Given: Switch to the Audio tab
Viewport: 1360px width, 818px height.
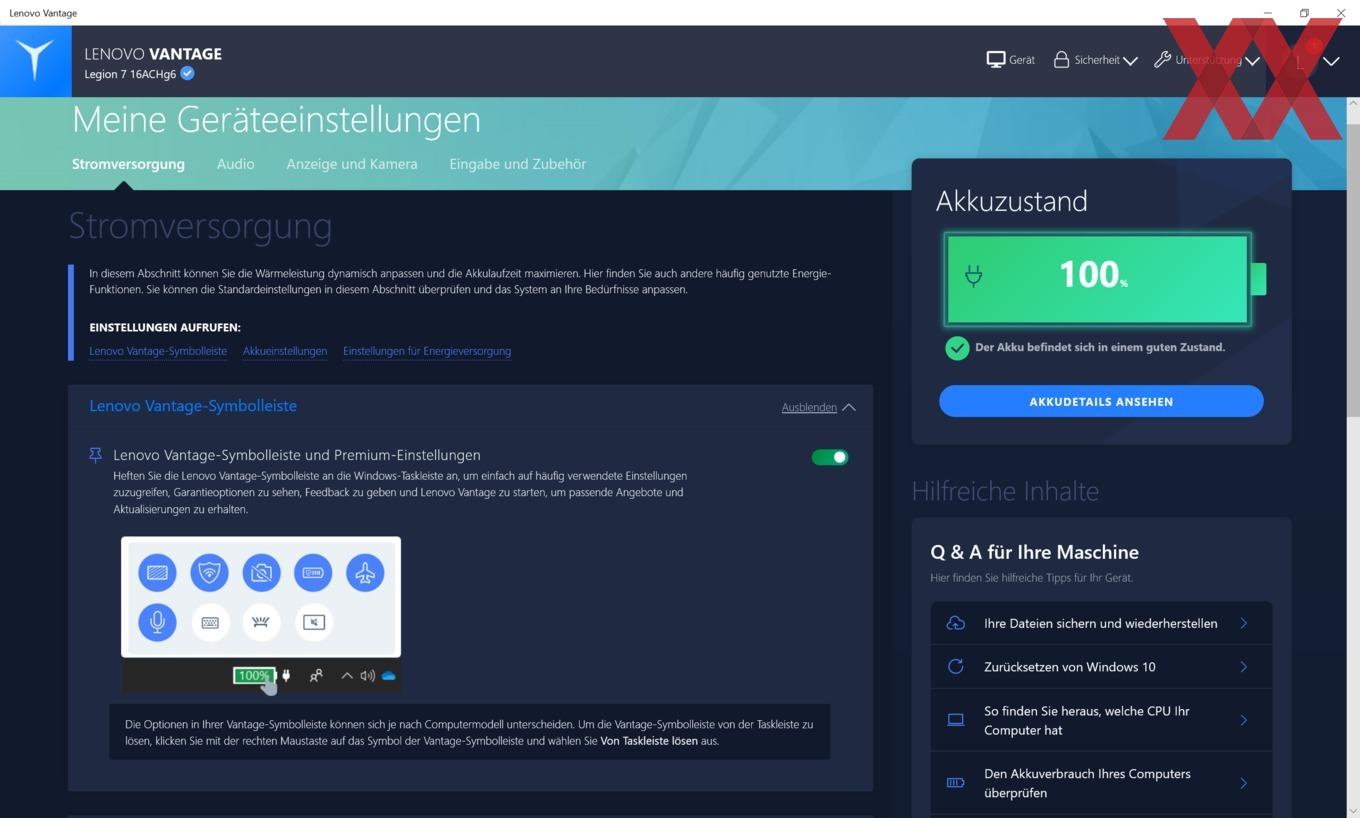Looking at the screenshot, I should click(x=236, y=164).
